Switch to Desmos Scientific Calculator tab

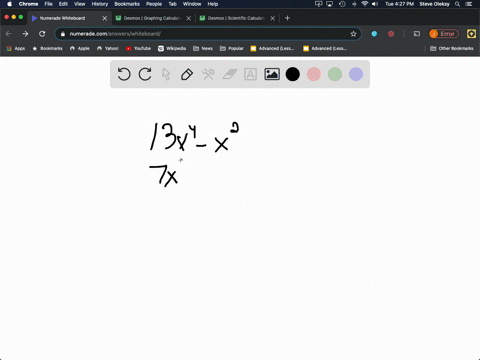pos(236,18)
